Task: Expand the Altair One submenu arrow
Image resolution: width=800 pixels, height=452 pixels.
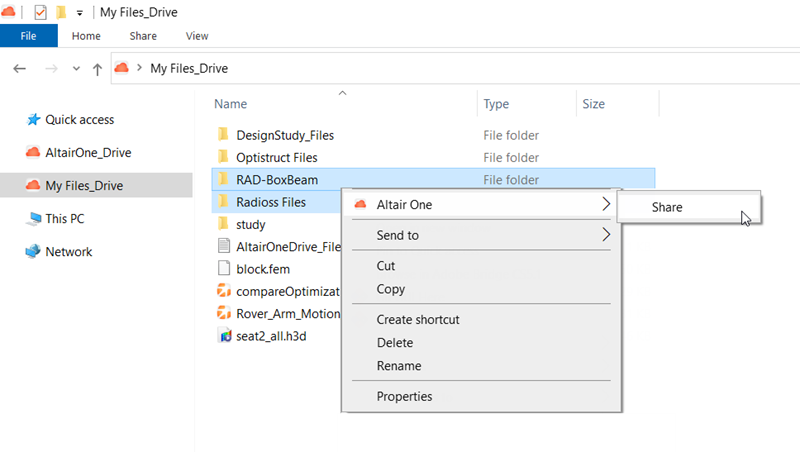Action: click(606, 204)
